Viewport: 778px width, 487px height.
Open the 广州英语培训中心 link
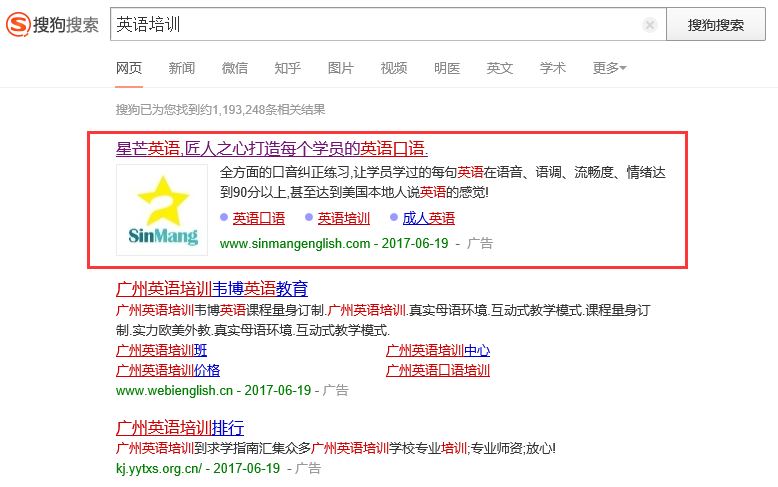pyautogui.click(x=438, y=351)
